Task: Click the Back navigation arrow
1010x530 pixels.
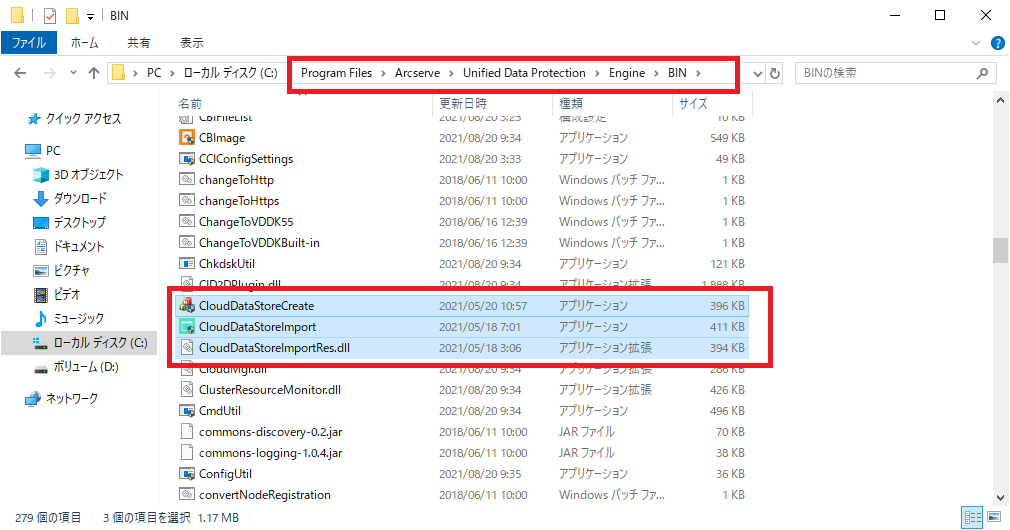Action: 21,73
